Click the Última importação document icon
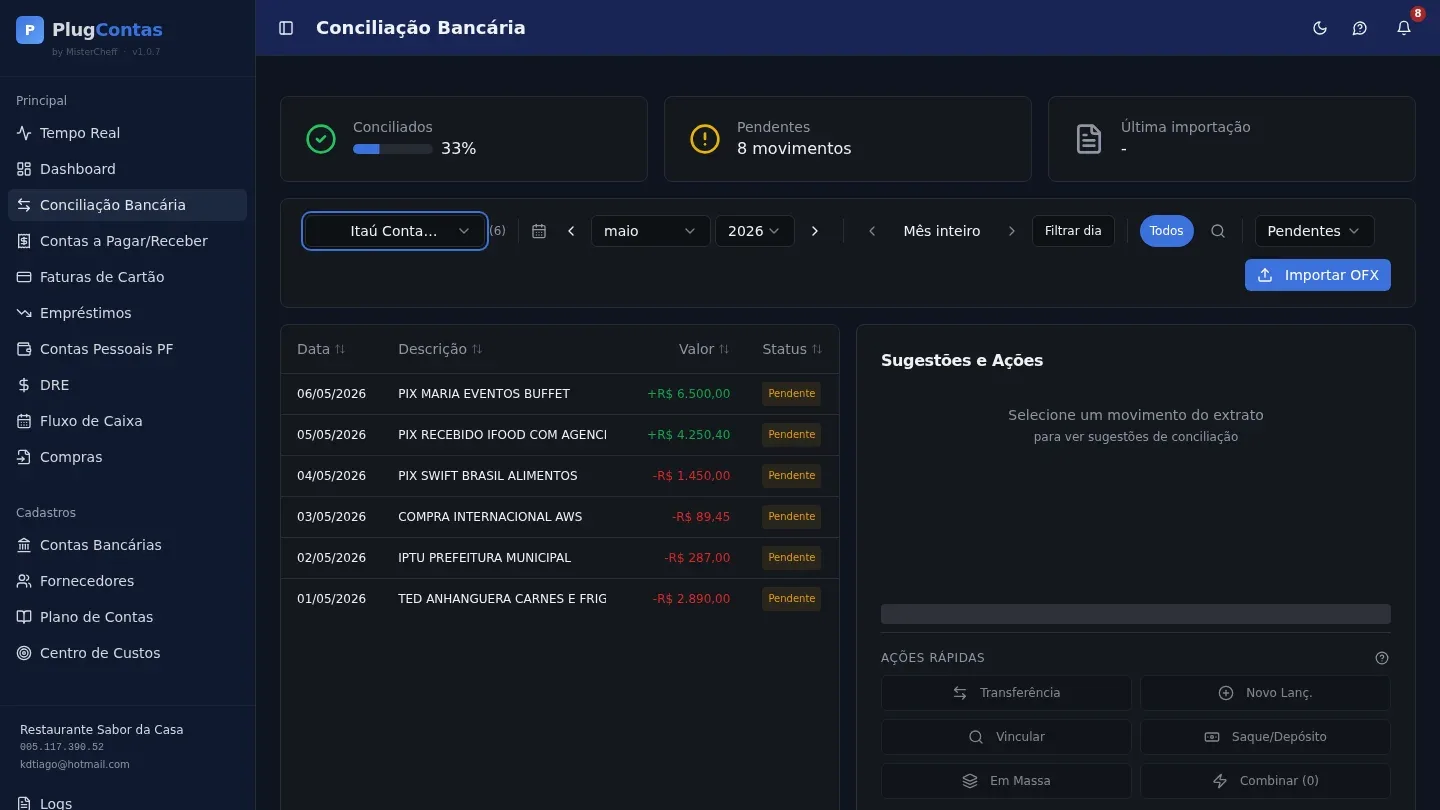 pyautogui.click(x=1089, y=139)
